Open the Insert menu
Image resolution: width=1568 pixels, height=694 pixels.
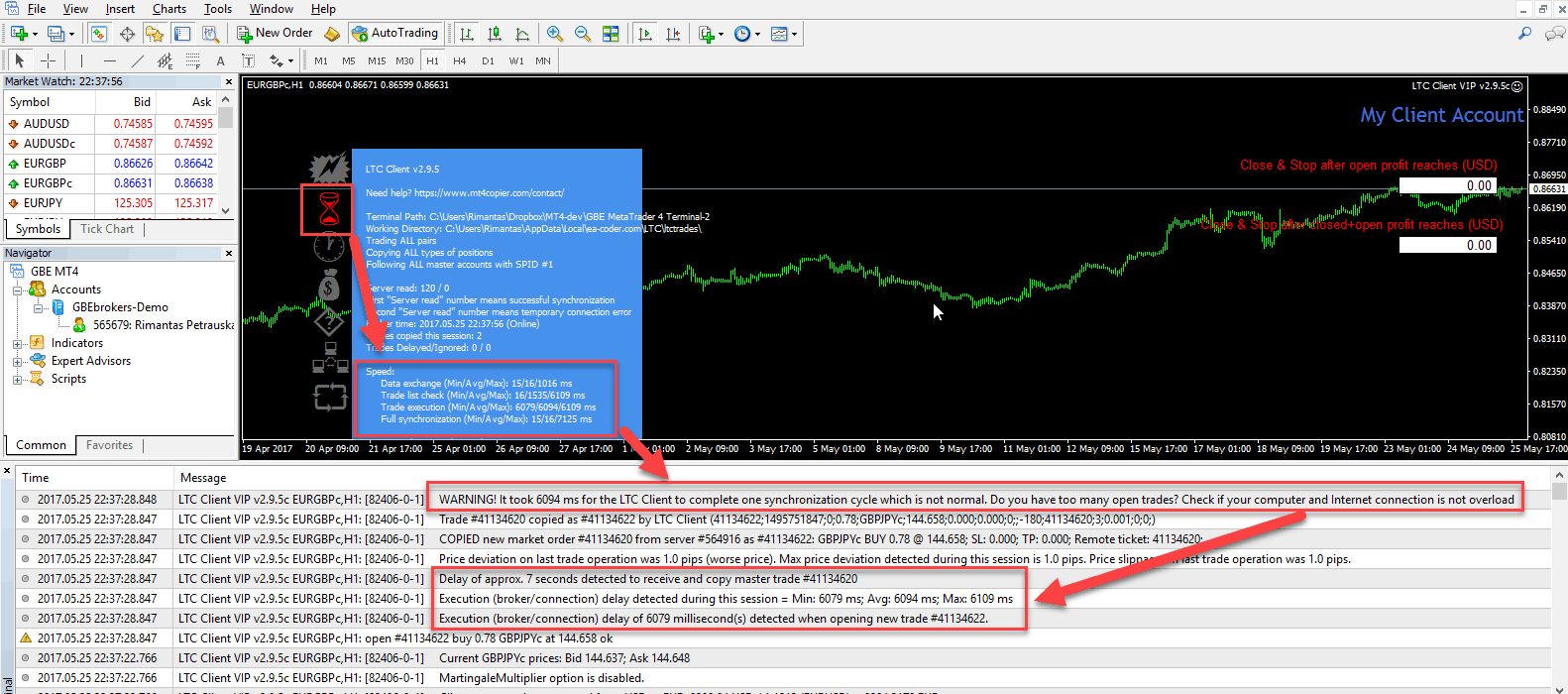pyautogui.click(x=120, y=9)
